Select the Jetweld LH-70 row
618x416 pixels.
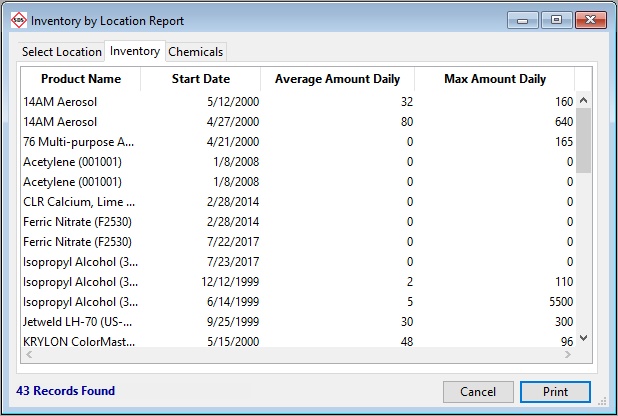pyautogui.click(x=78, y=322)
